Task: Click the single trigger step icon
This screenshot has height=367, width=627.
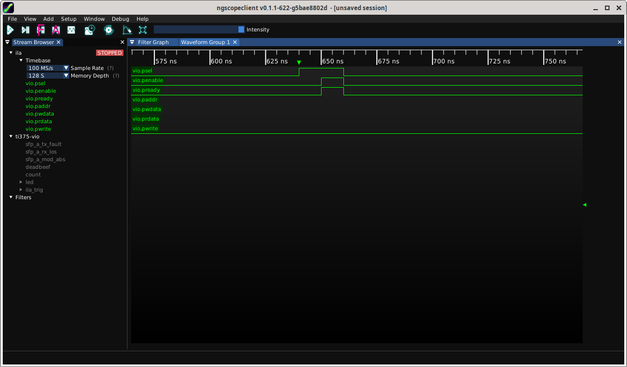Action: (x=26, y=30)
